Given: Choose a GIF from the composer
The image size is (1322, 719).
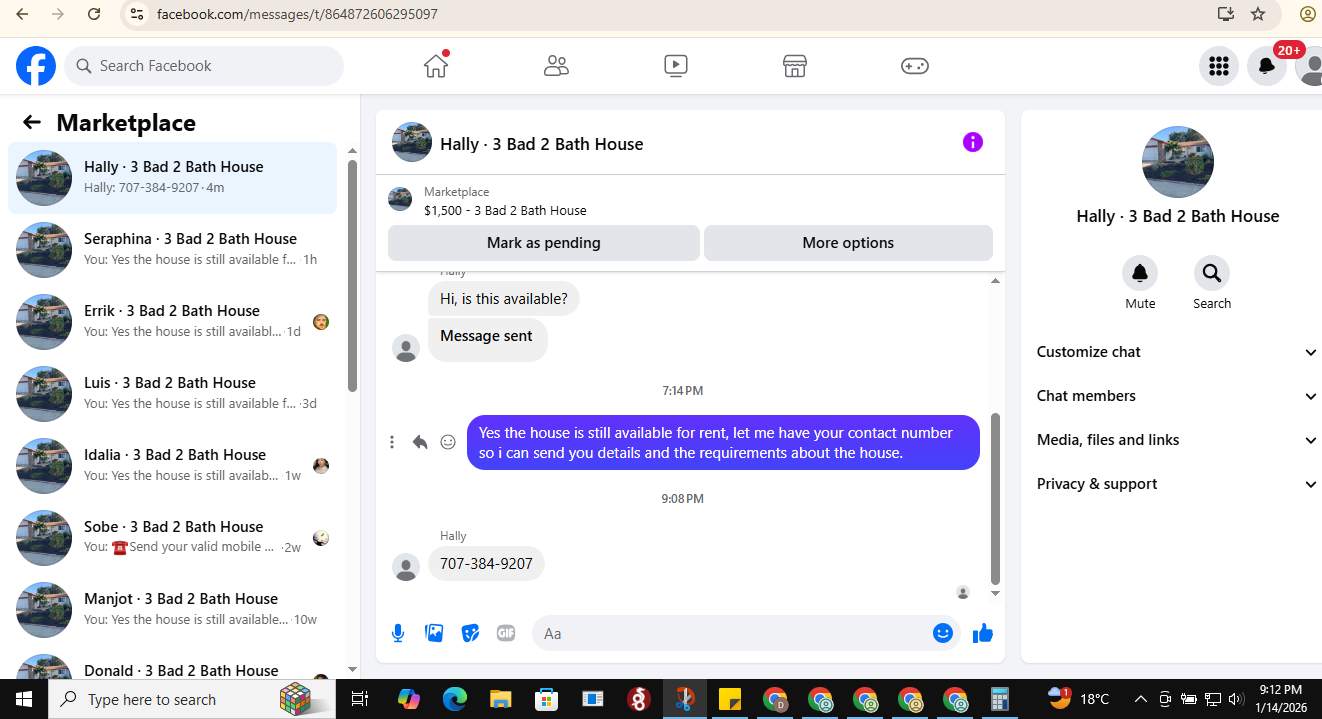Looking at the screenshot, I should pos(506,633).
